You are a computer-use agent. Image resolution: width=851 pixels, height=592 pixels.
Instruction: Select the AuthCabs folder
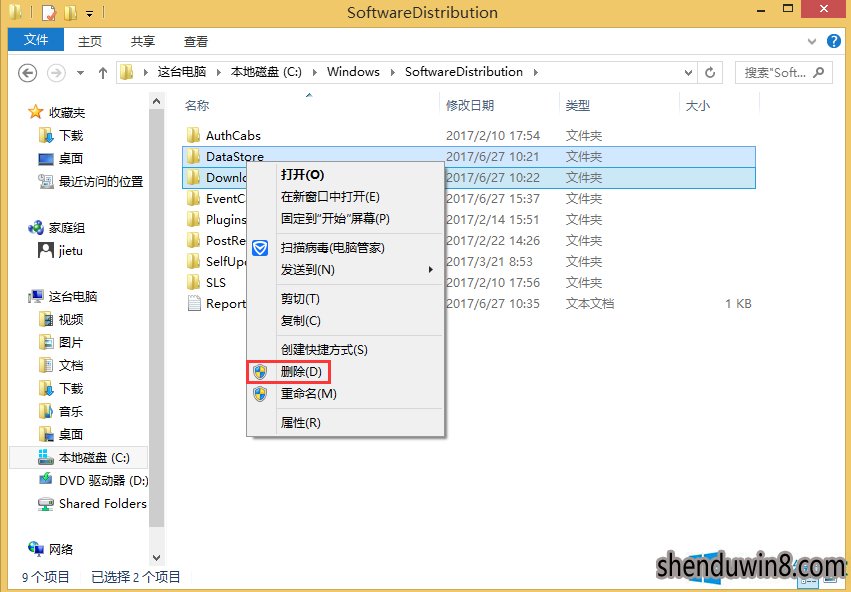click(233, 136)
